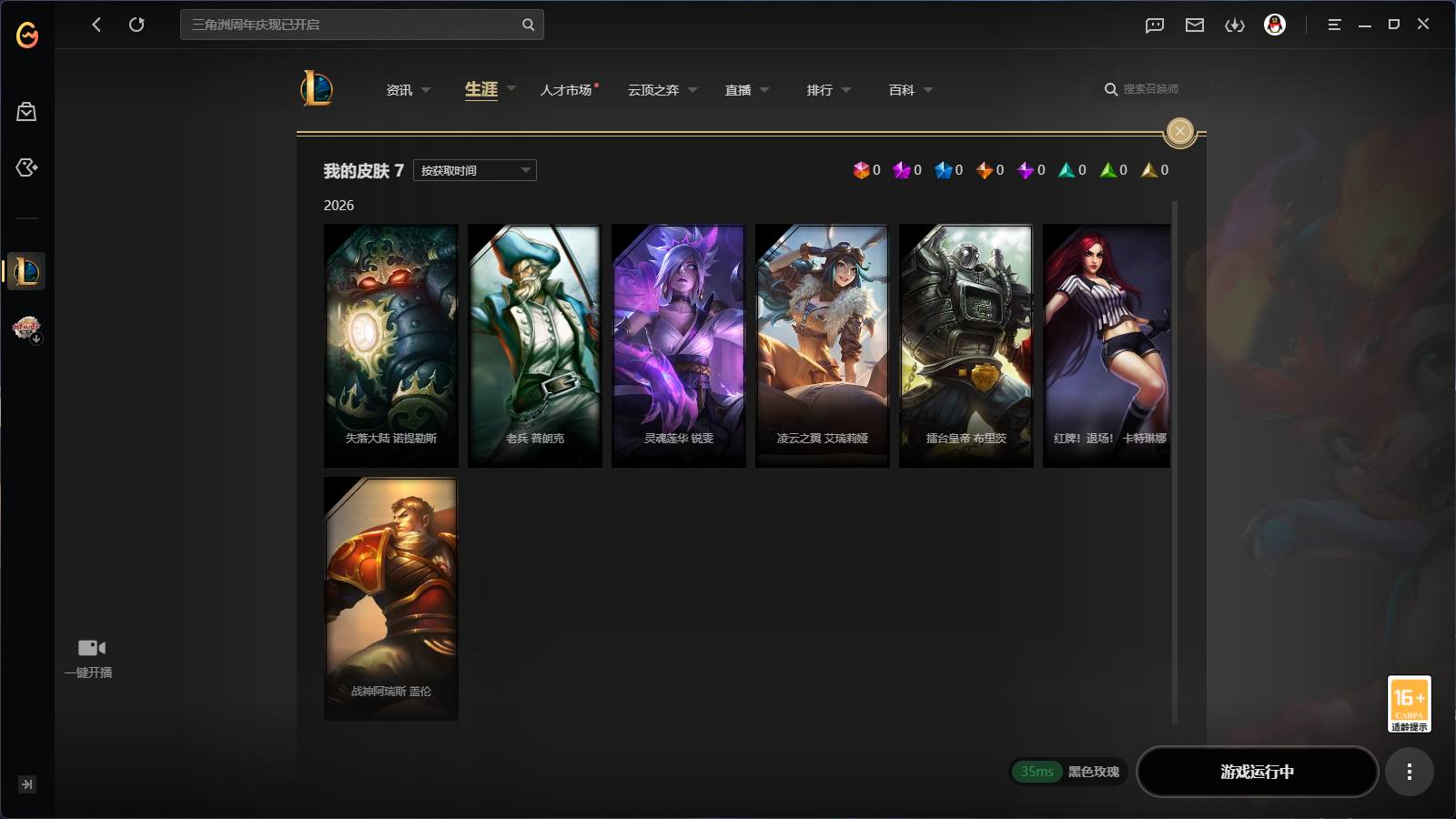This screenshot has width=1456, height=819.
Task: Open the 失落大陆 诺提勒斯 skin card
Action: click(x=391, y=346)
